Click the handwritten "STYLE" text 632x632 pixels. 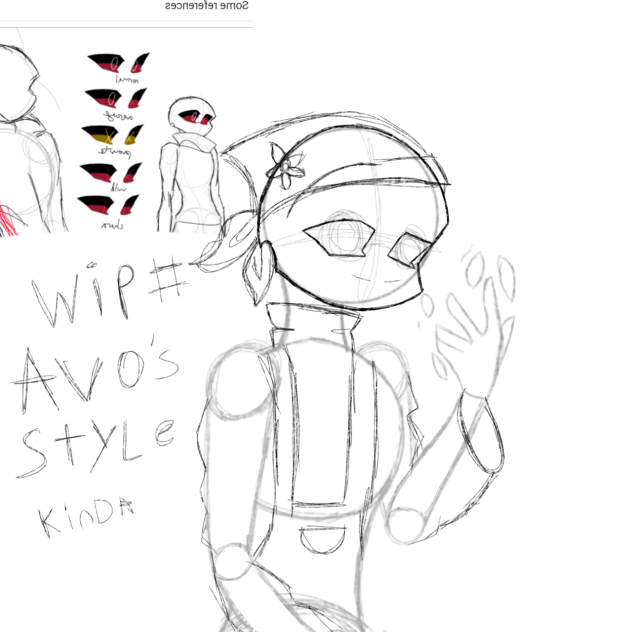click(x=96, y=448)
